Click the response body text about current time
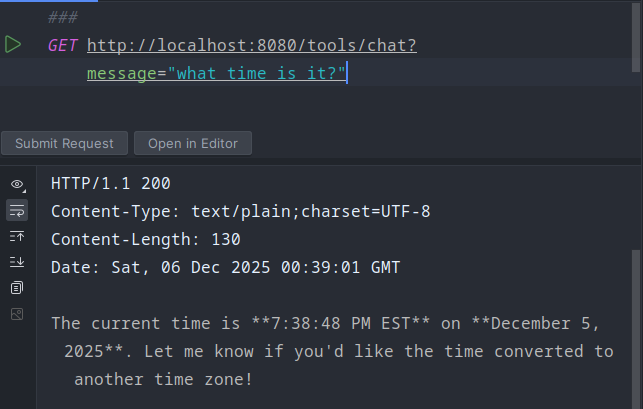The width and height of the screenshot is (643, 409). pos(330,352)
